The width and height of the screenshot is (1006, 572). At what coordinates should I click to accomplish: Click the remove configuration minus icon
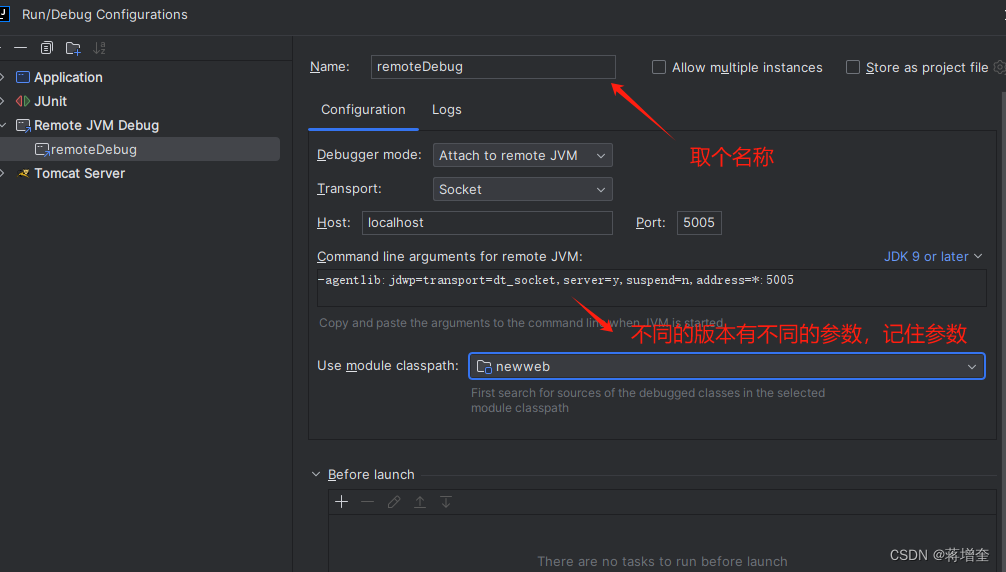21,48
